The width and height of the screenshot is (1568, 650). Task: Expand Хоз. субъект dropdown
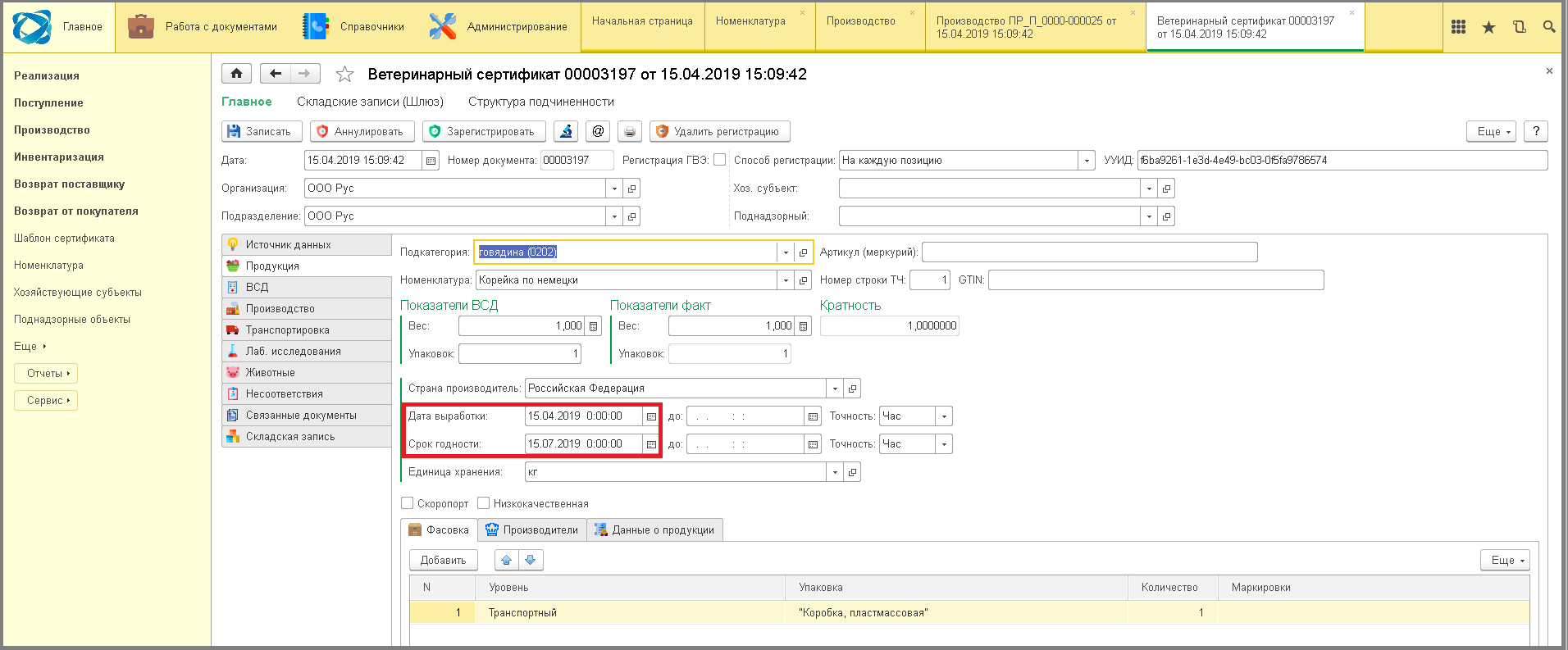pyautogui.click(x=1149, y=189)
